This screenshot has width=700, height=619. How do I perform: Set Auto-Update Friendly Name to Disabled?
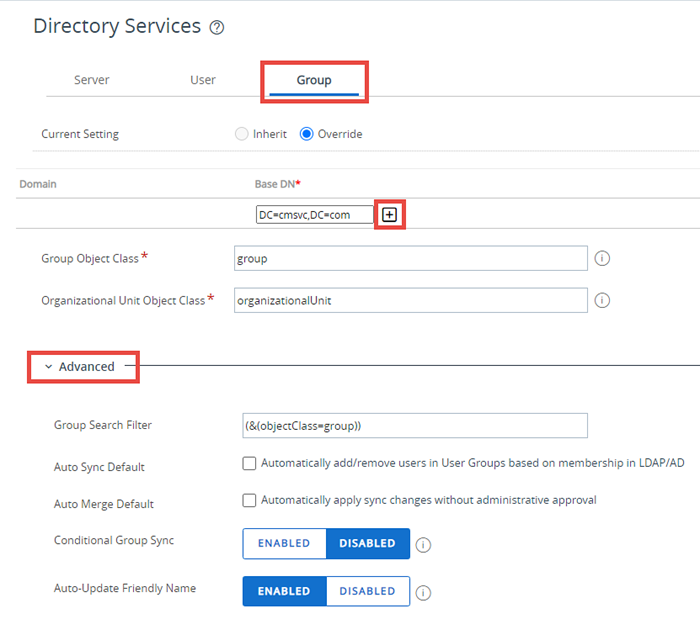368,591
